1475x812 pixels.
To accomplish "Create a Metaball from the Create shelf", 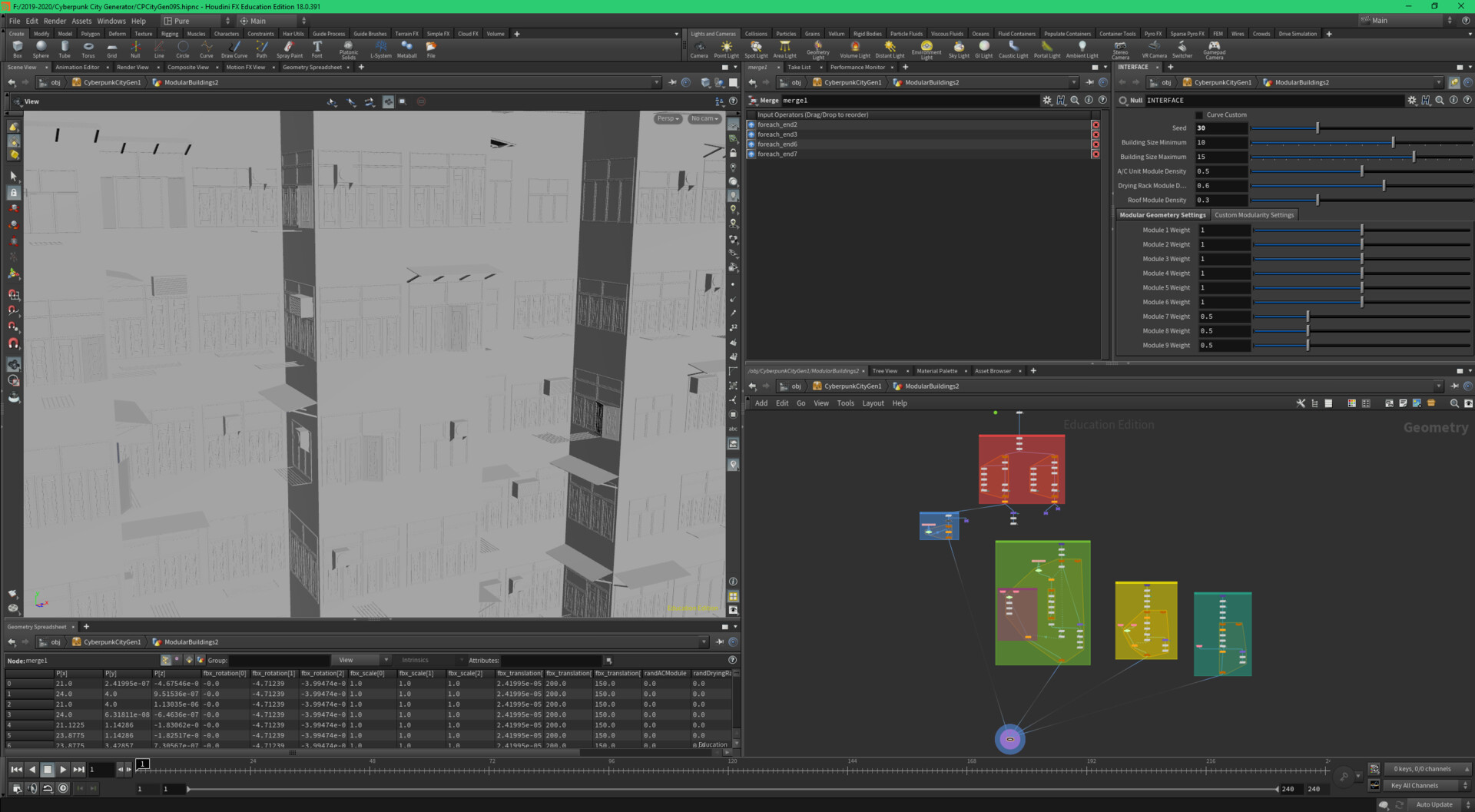I will (406, 48).
